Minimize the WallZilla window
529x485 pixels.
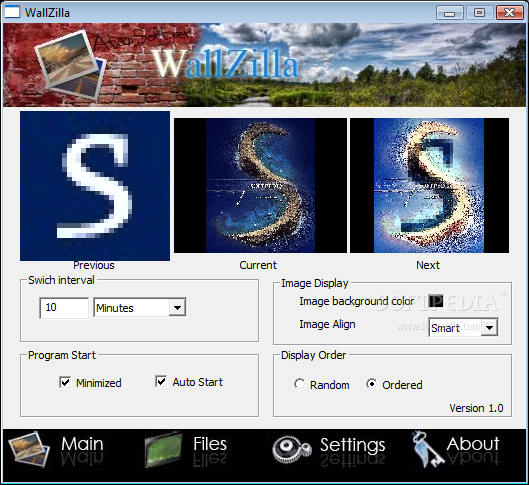(450, 13)
